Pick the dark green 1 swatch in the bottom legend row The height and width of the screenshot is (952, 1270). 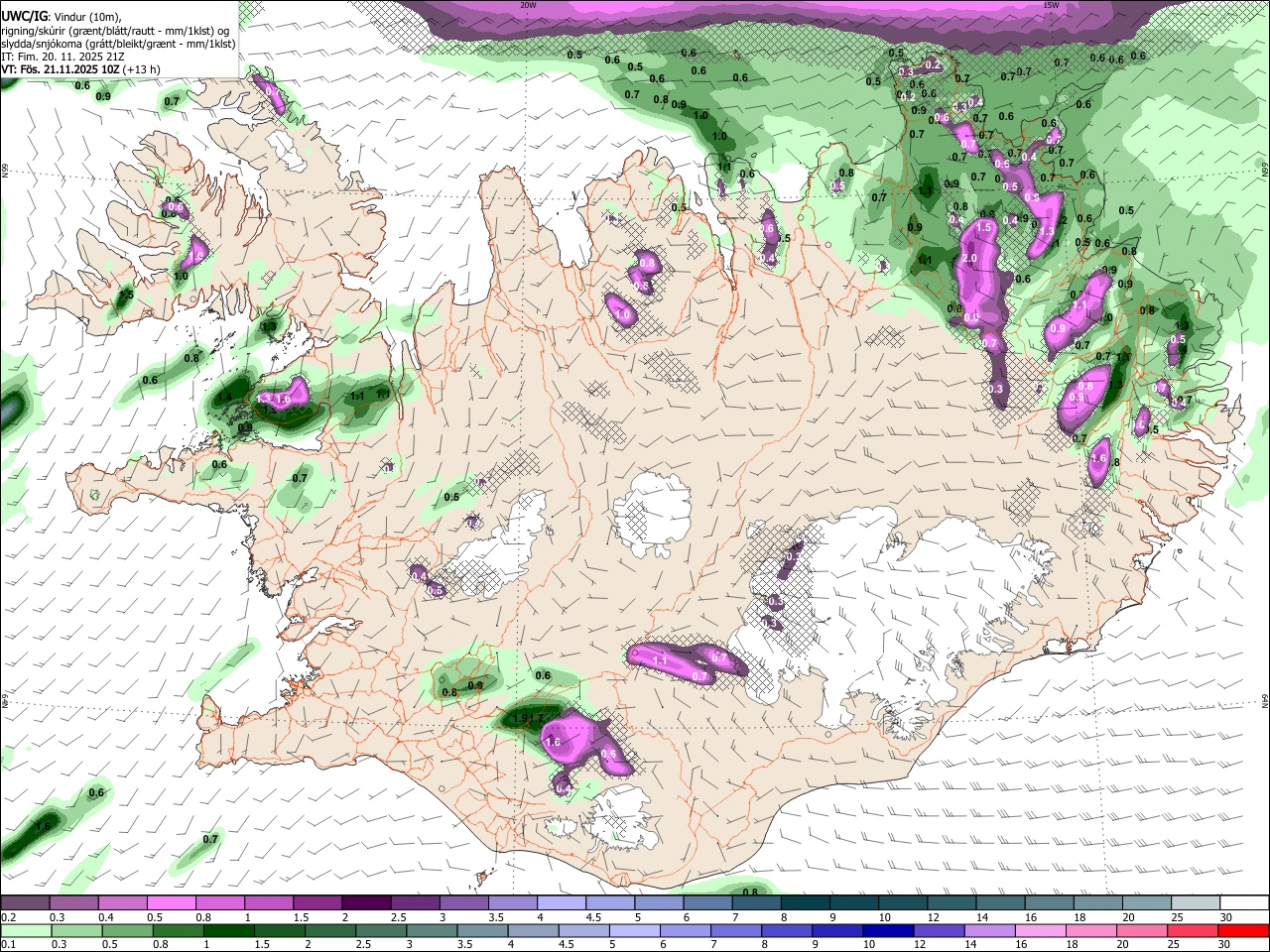click(x=229, y=930)
